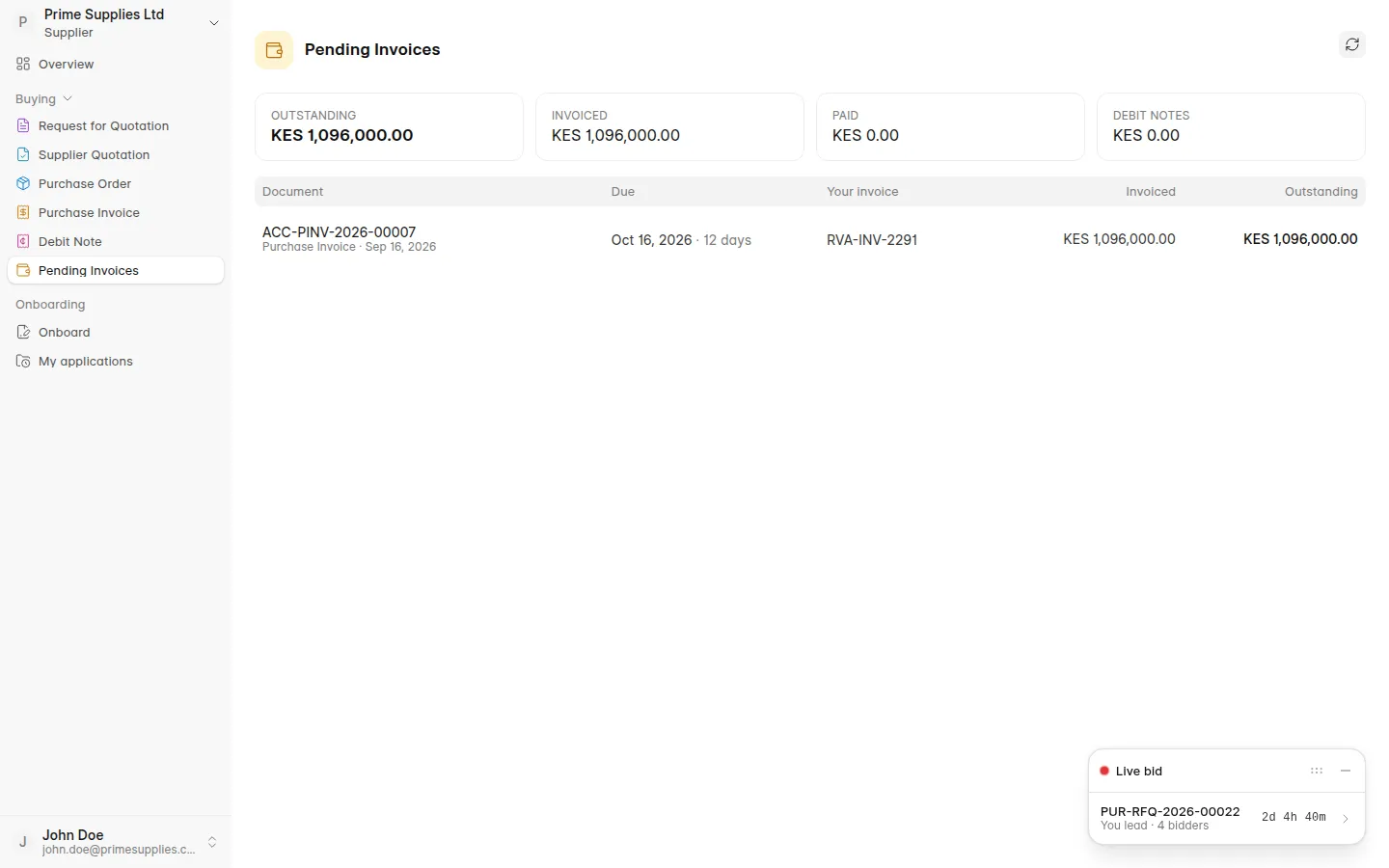Open Supplier Quotation menu item
Image resolution: width=1389 pixels, height=868 pixels.
coord(116,154)
